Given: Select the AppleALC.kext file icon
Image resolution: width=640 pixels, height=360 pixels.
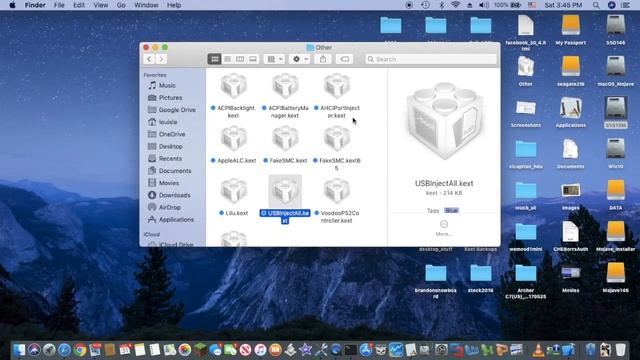Looking at the screenshot, I should point(234,139).
